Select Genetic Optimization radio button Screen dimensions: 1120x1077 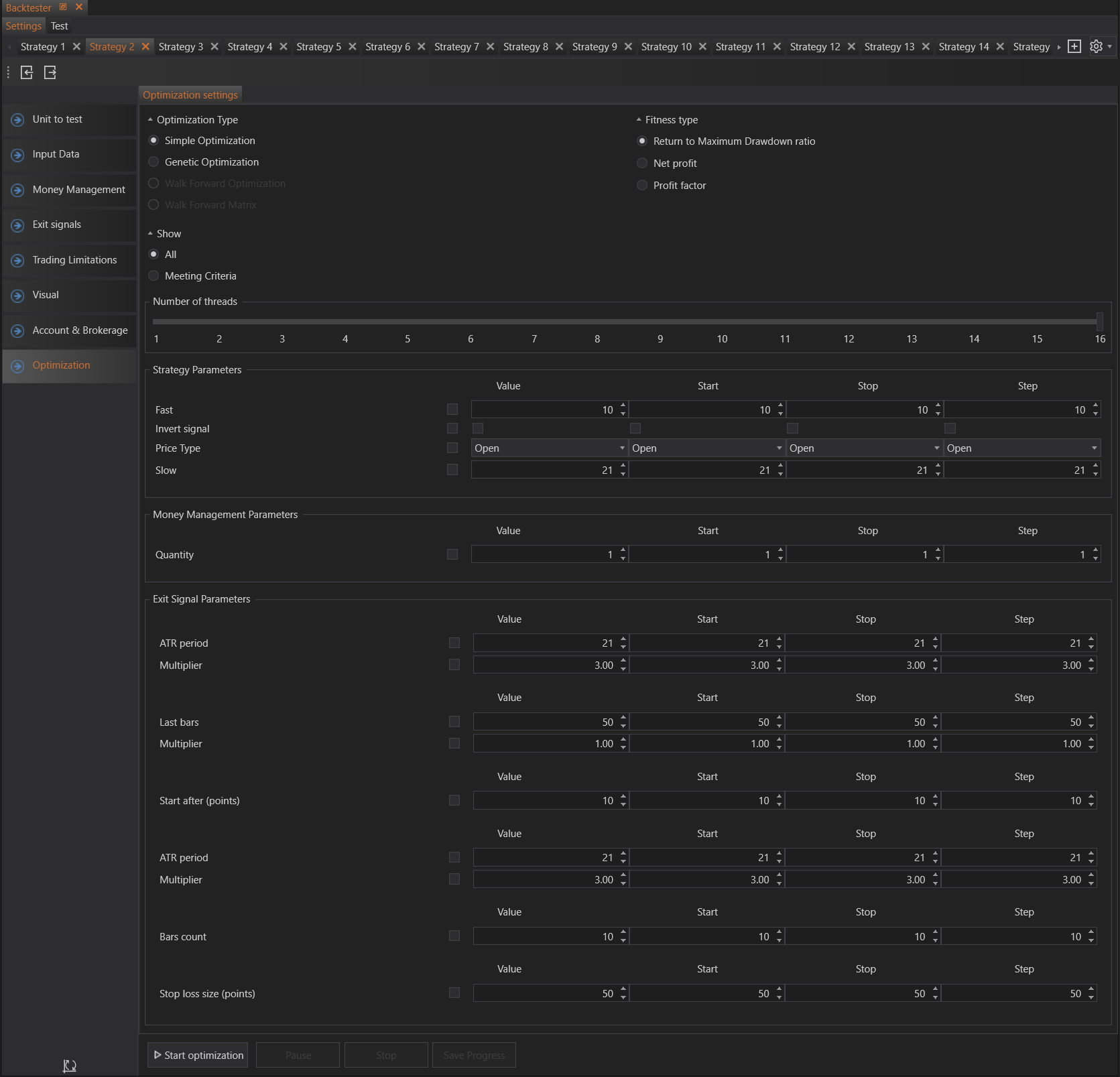point(153,162)
